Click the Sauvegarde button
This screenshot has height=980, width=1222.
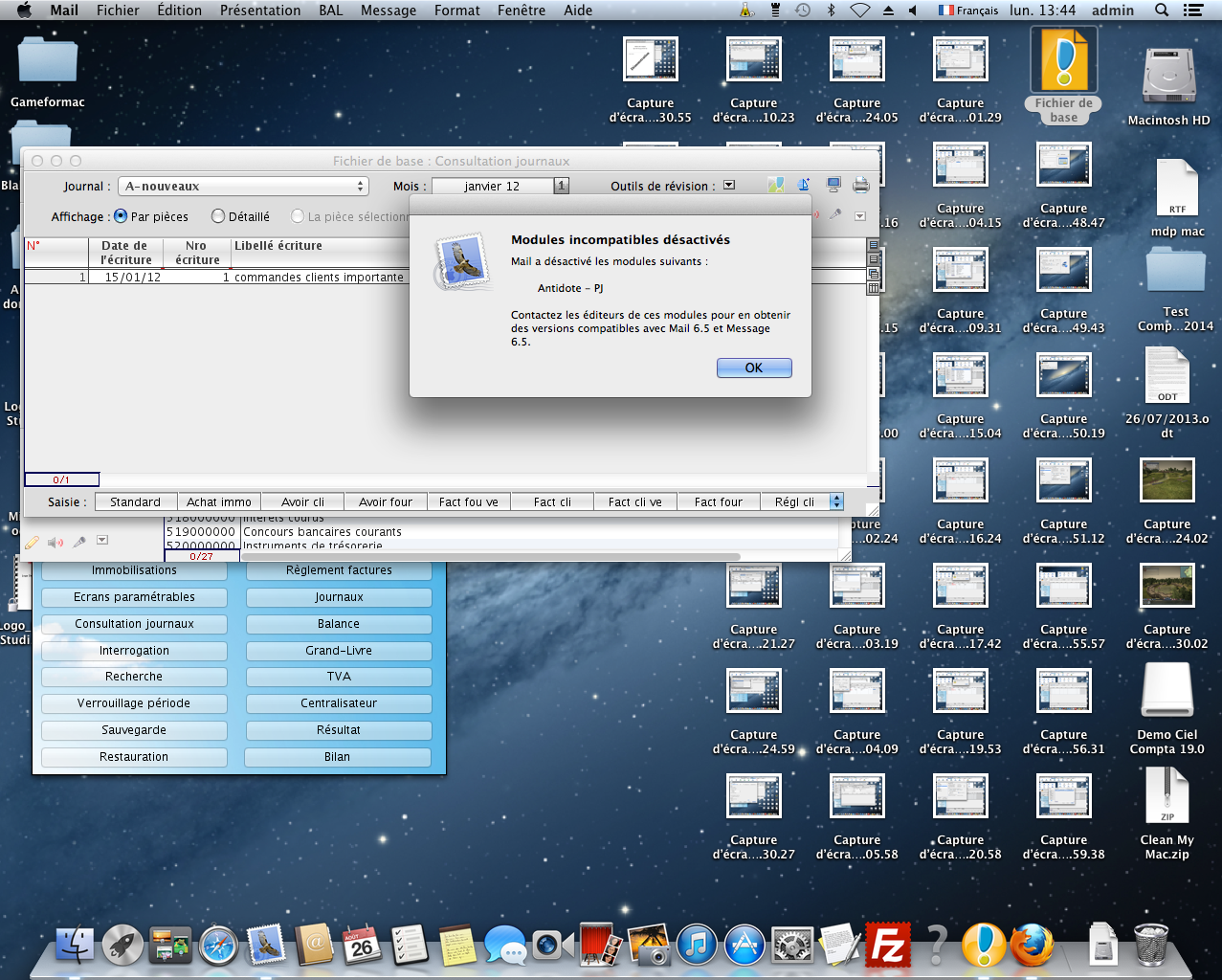tap(134, 729)
